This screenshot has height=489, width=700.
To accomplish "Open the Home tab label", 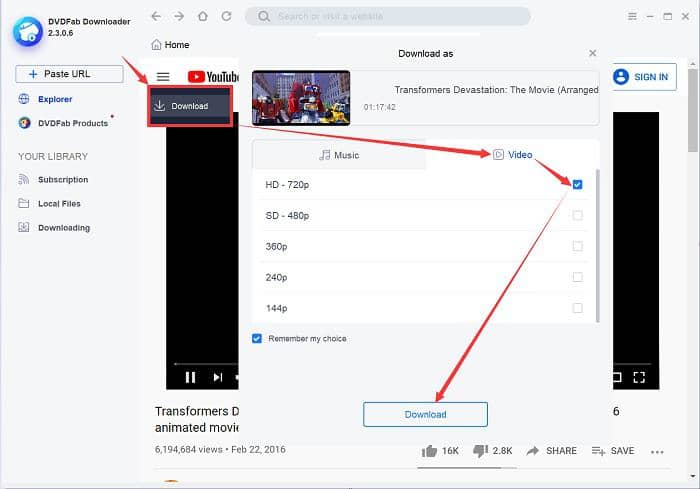I will (x=177, y=45).
